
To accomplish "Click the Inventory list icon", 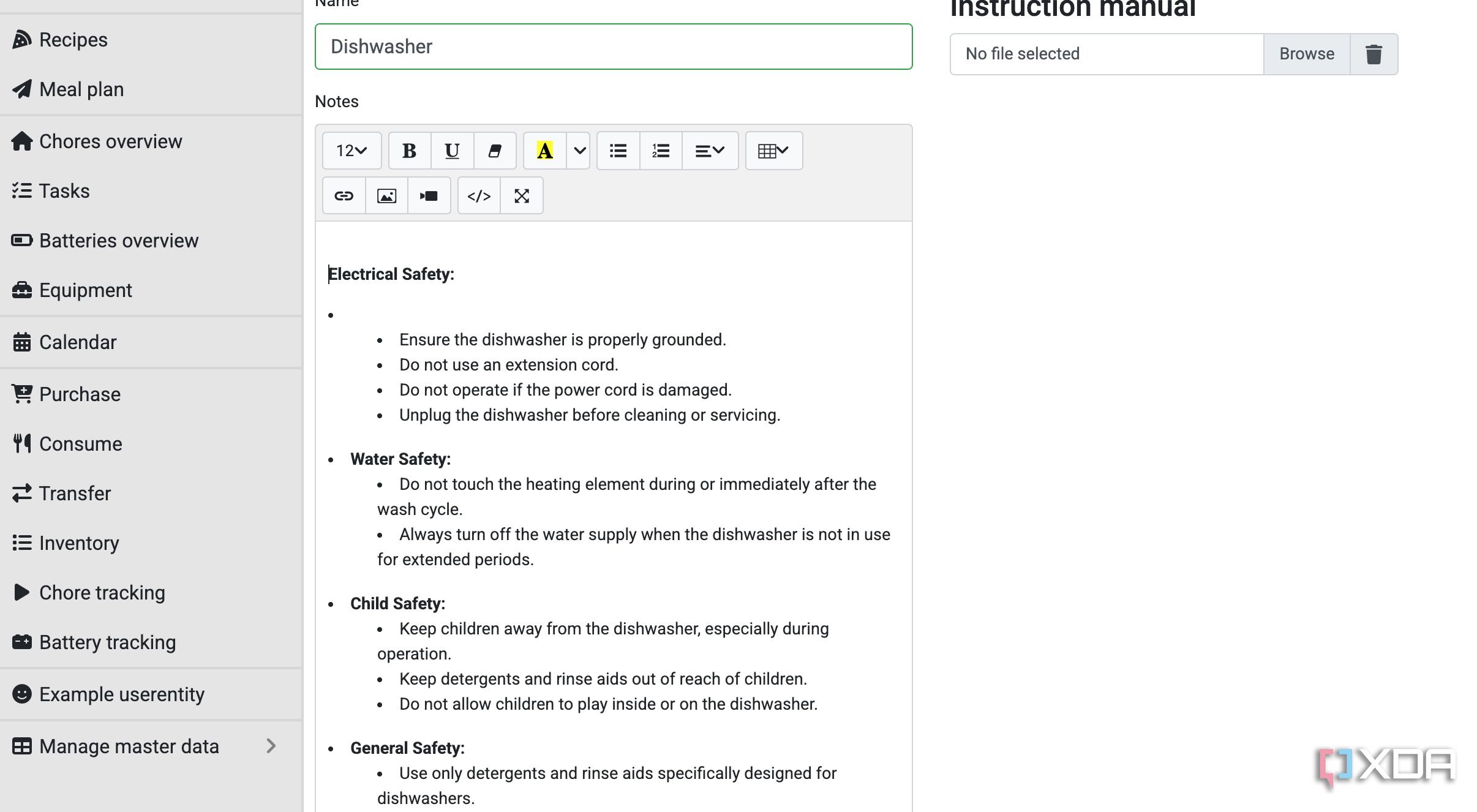I will point(21,543).
